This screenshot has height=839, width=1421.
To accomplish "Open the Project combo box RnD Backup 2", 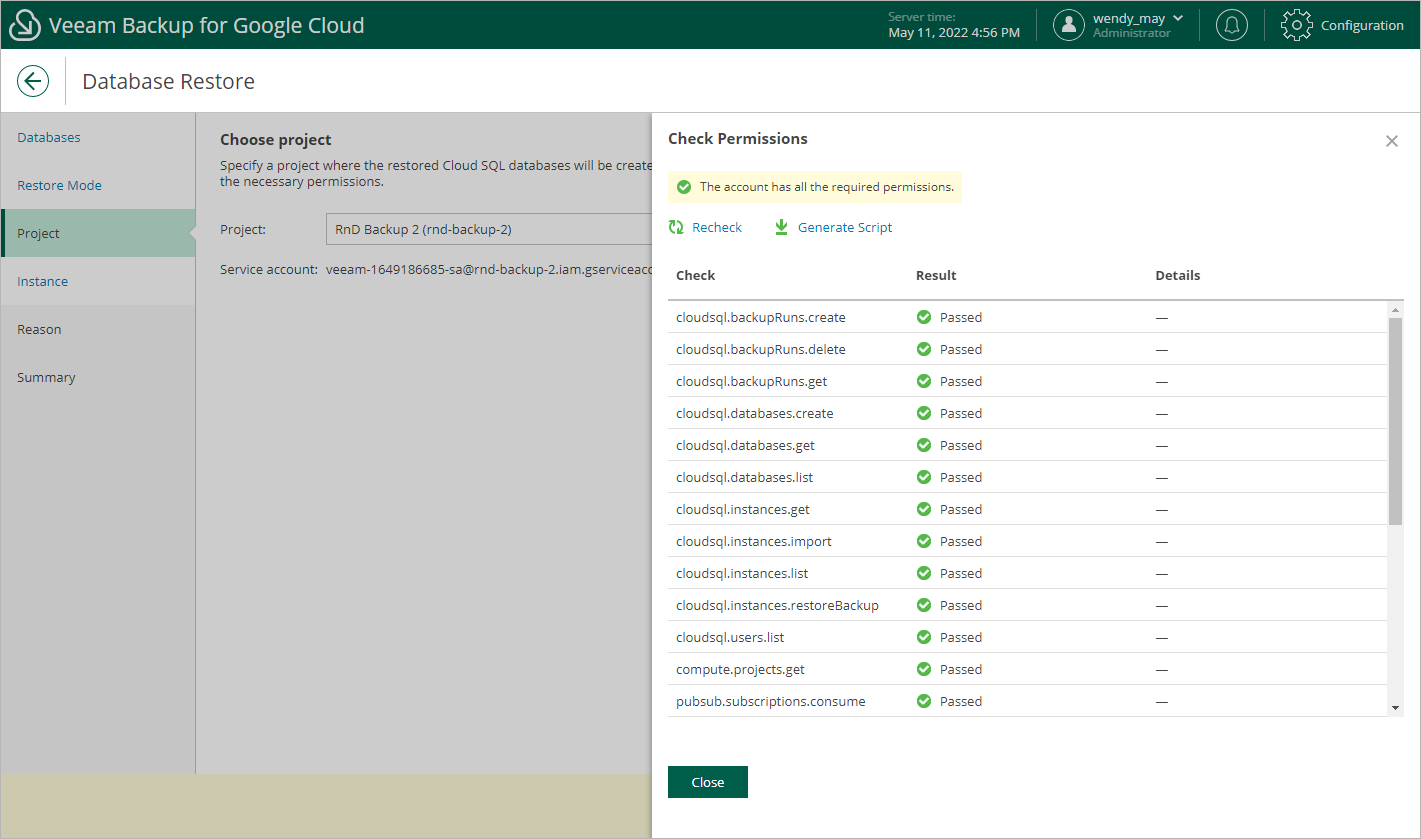I will click(489, 229).
